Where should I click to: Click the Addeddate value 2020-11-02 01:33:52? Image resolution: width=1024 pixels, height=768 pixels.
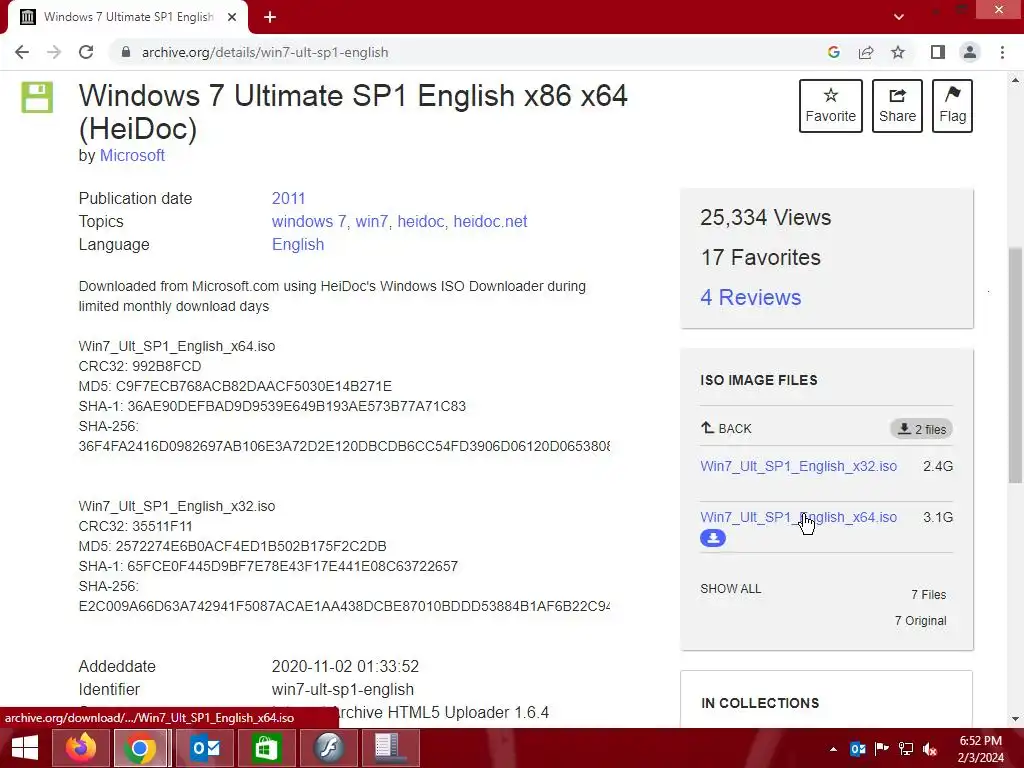pos(345,667)
